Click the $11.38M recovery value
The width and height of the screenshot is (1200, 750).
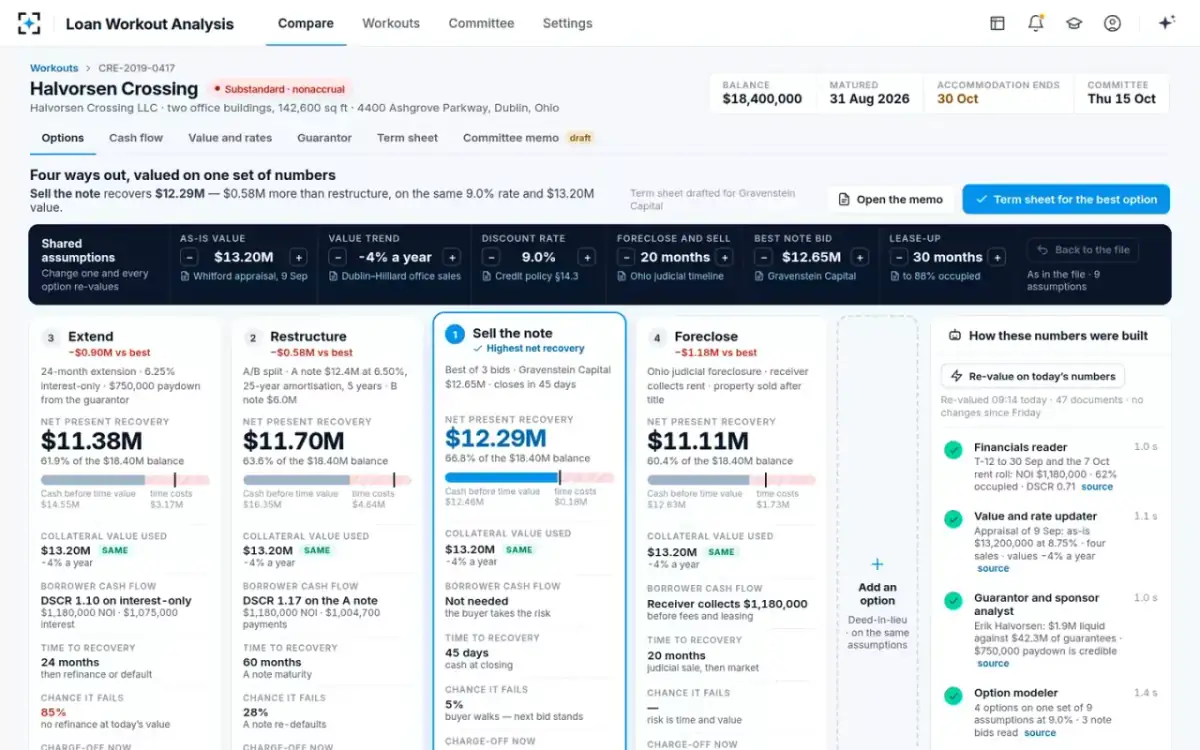tap(92, 441)
